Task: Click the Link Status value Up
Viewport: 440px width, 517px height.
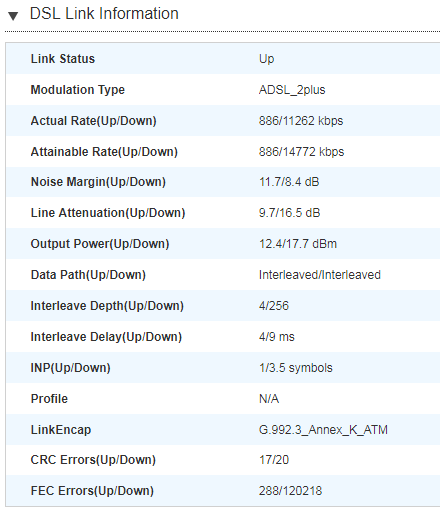Action: click(266, 59)
